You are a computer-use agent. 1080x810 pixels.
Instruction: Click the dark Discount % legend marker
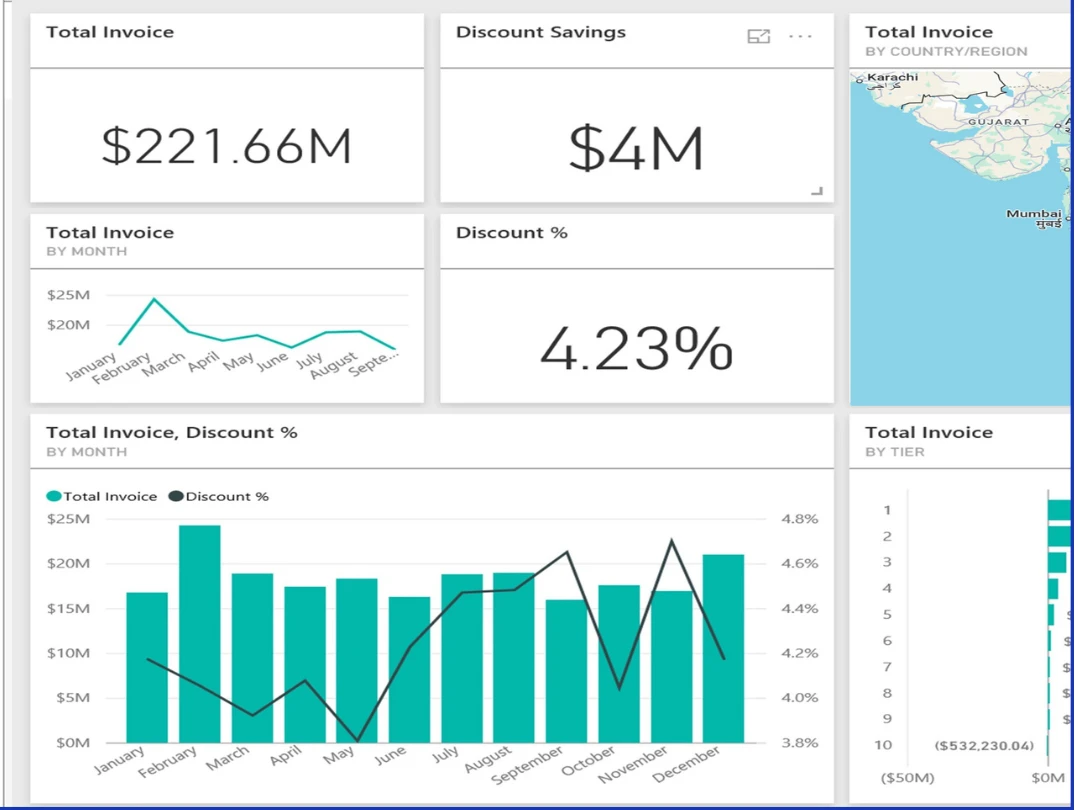pos(176,496)
